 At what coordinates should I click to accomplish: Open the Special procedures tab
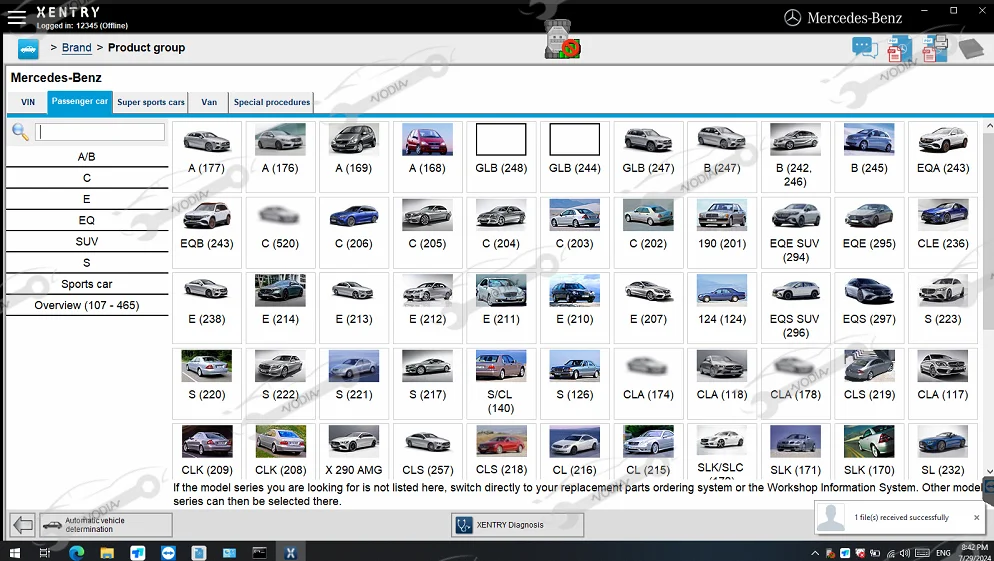(271, 102)
